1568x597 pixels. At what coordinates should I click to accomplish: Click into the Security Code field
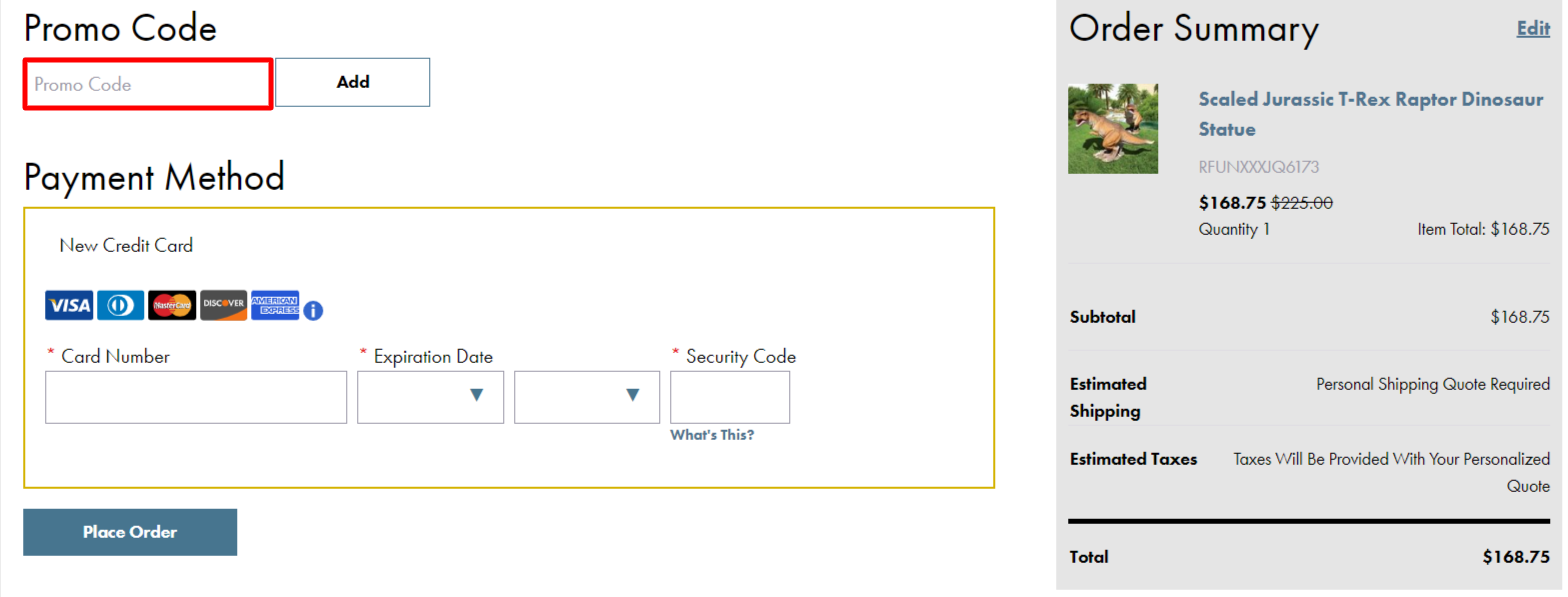click(x=730, y=397)
